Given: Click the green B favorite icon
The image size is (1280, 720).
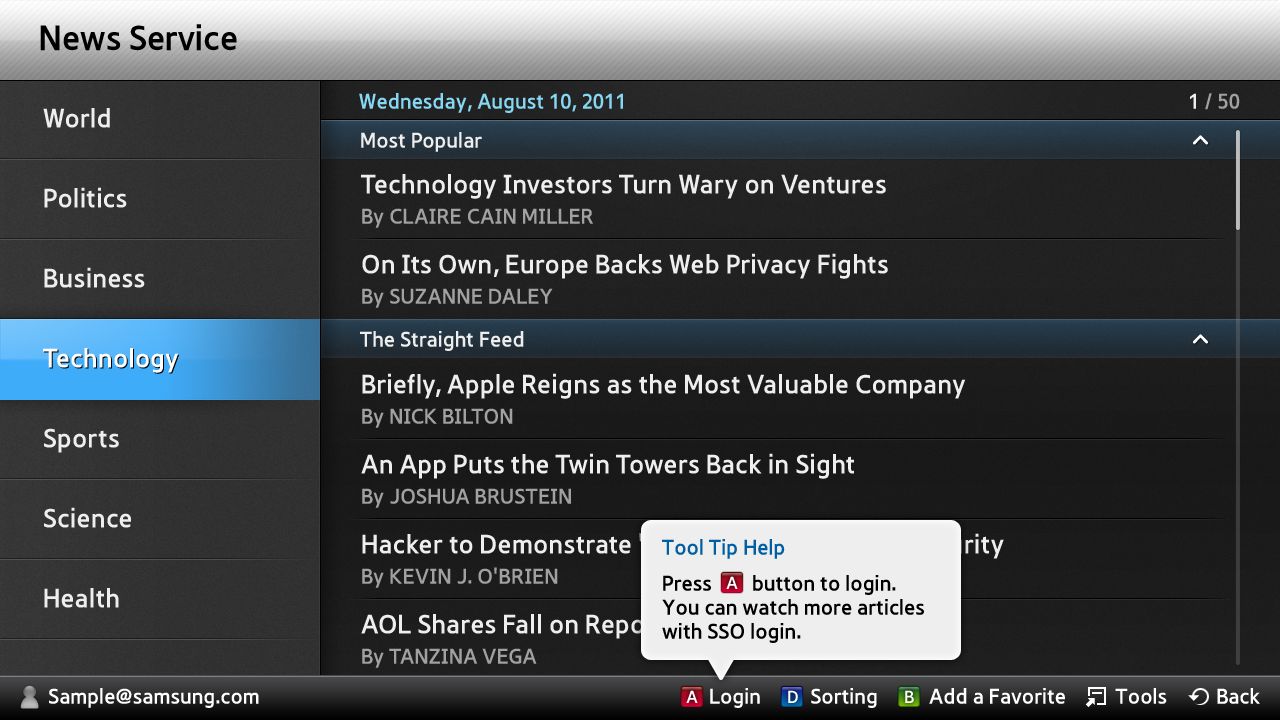Looking at the screenshot, I should [909, 697].
